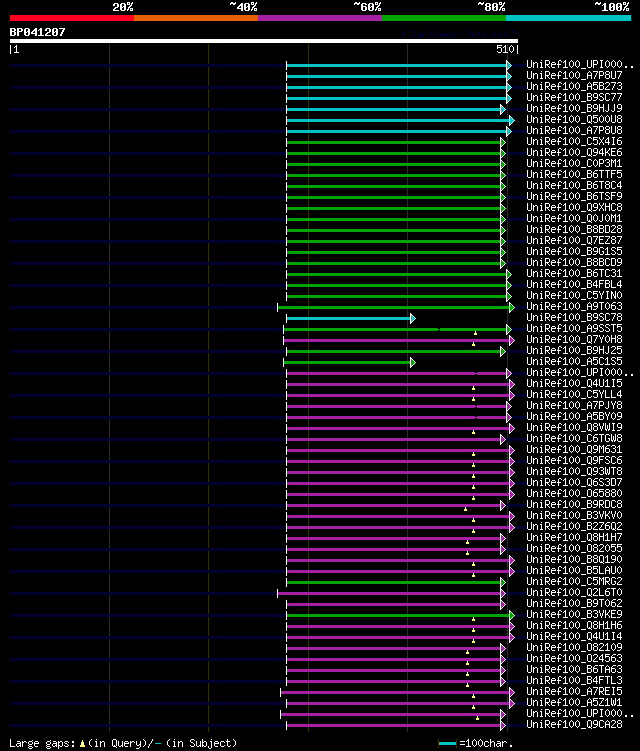Open hit UniRef100_Q4U1I4

(574, 637)
